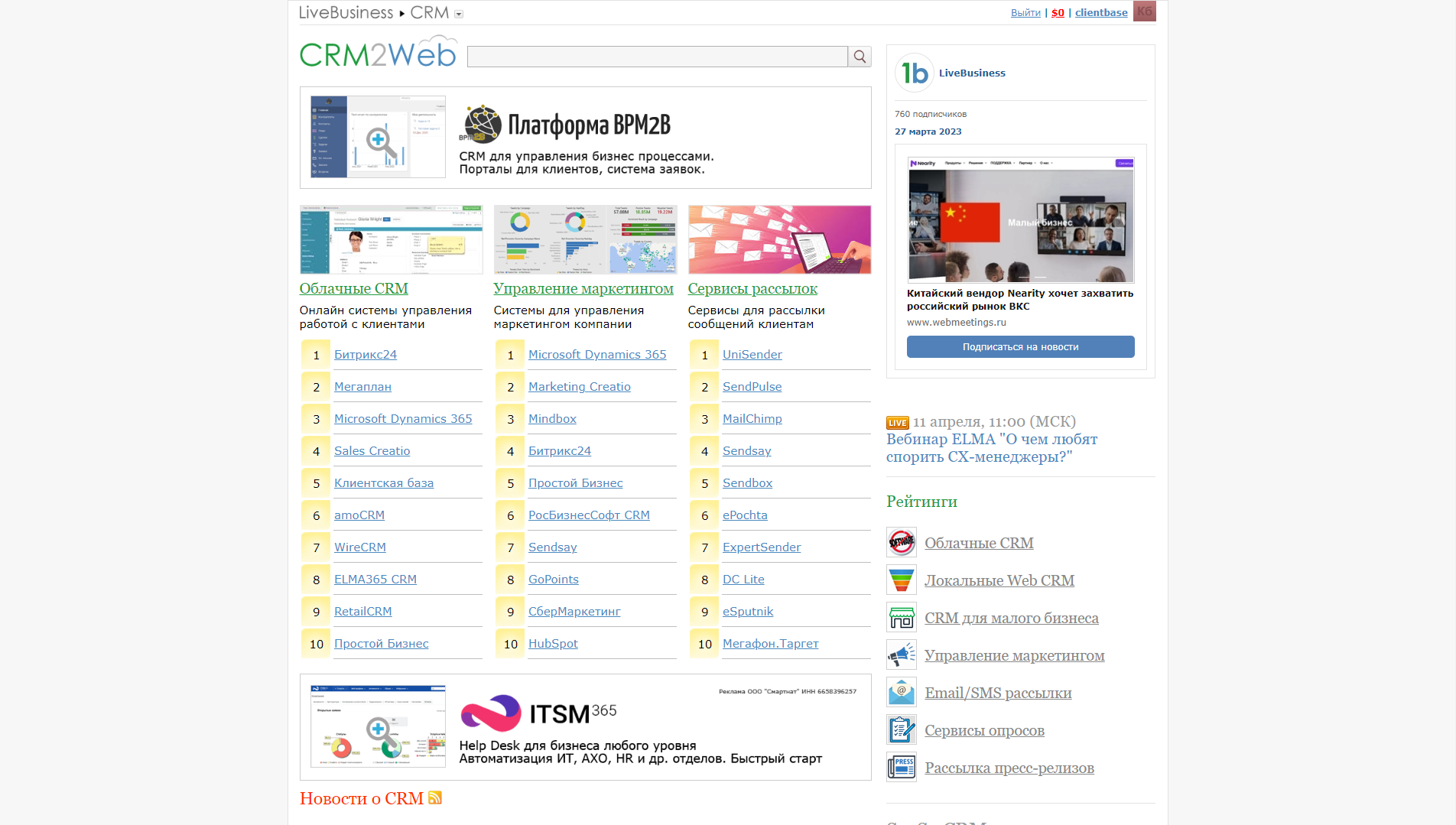This screenshot has width=1456, height=825.
Task: Click the Управление маркетингом dashboard thumbnail
Action: tap(585, 239)
